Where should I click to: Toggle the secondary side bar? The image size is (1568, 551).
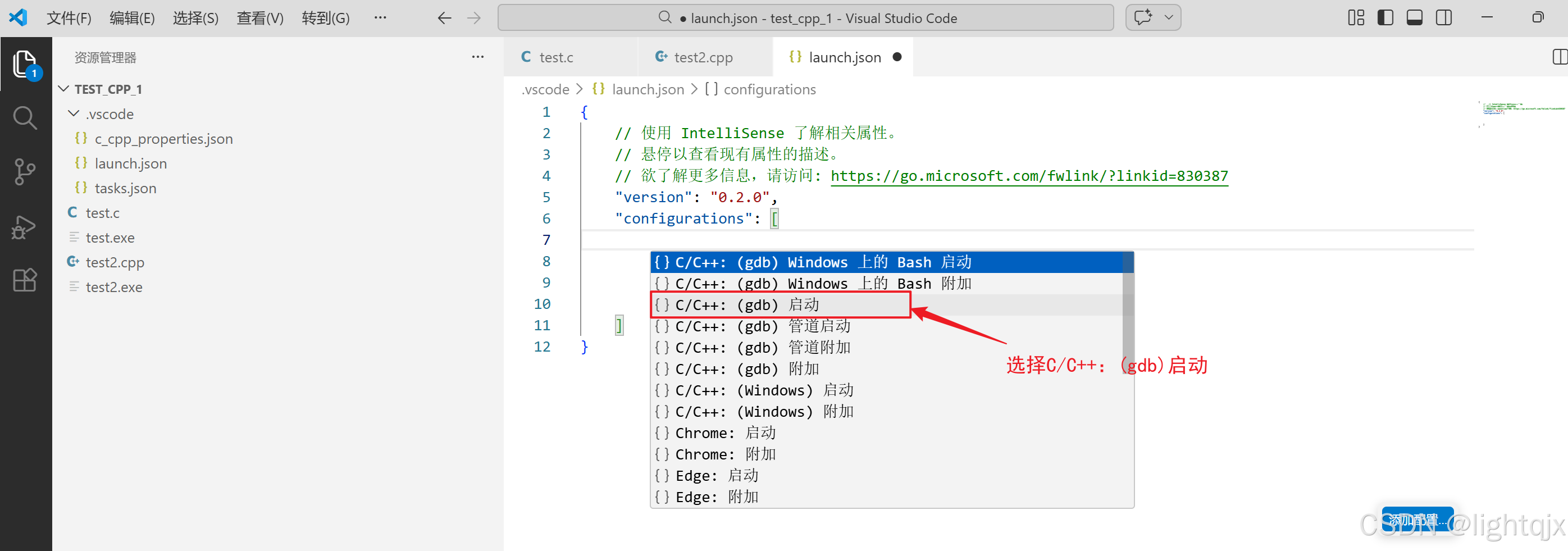(1444, 17)
